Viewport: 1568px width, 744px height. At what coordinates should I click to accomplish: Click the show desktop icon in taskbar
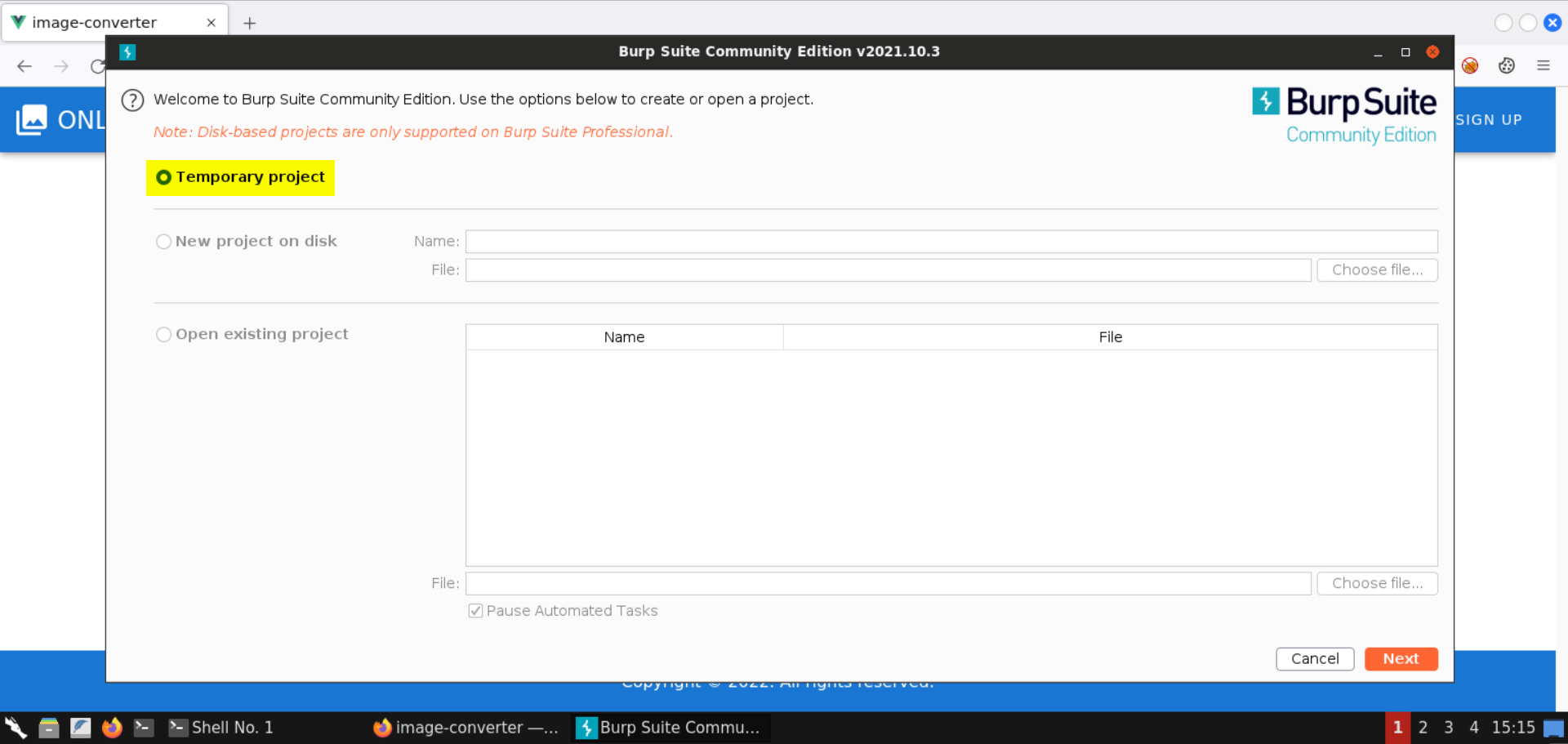(x=1554, y=728)
